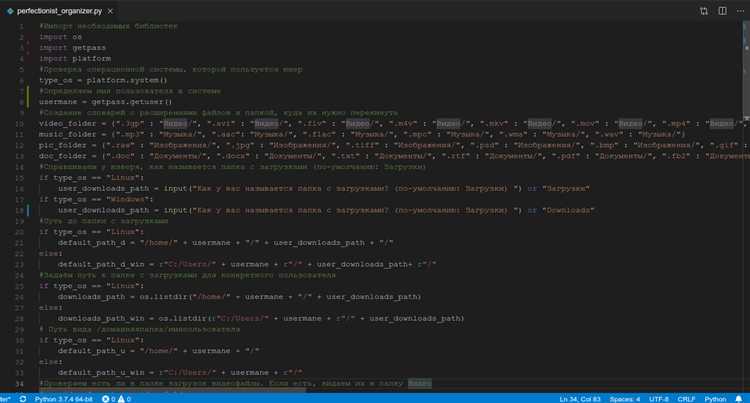Change indentation via Spaces: 4
750x403 pixels.
click(x=625, y=399)
